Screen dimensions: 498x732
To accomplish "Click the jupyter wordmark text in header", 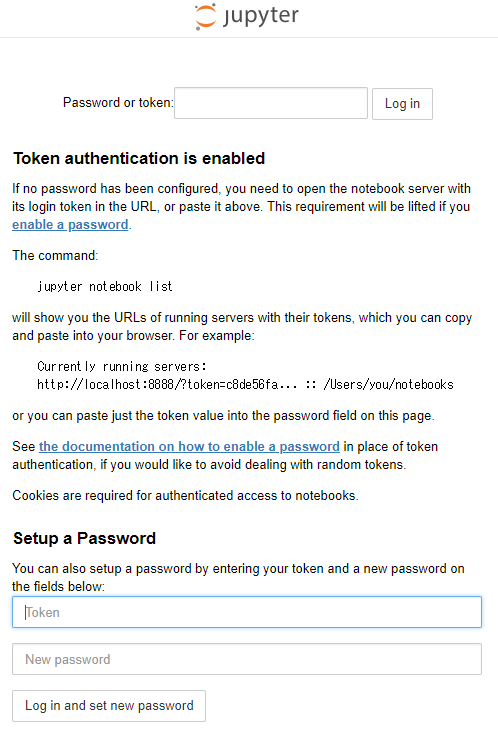I will point(260,16).
